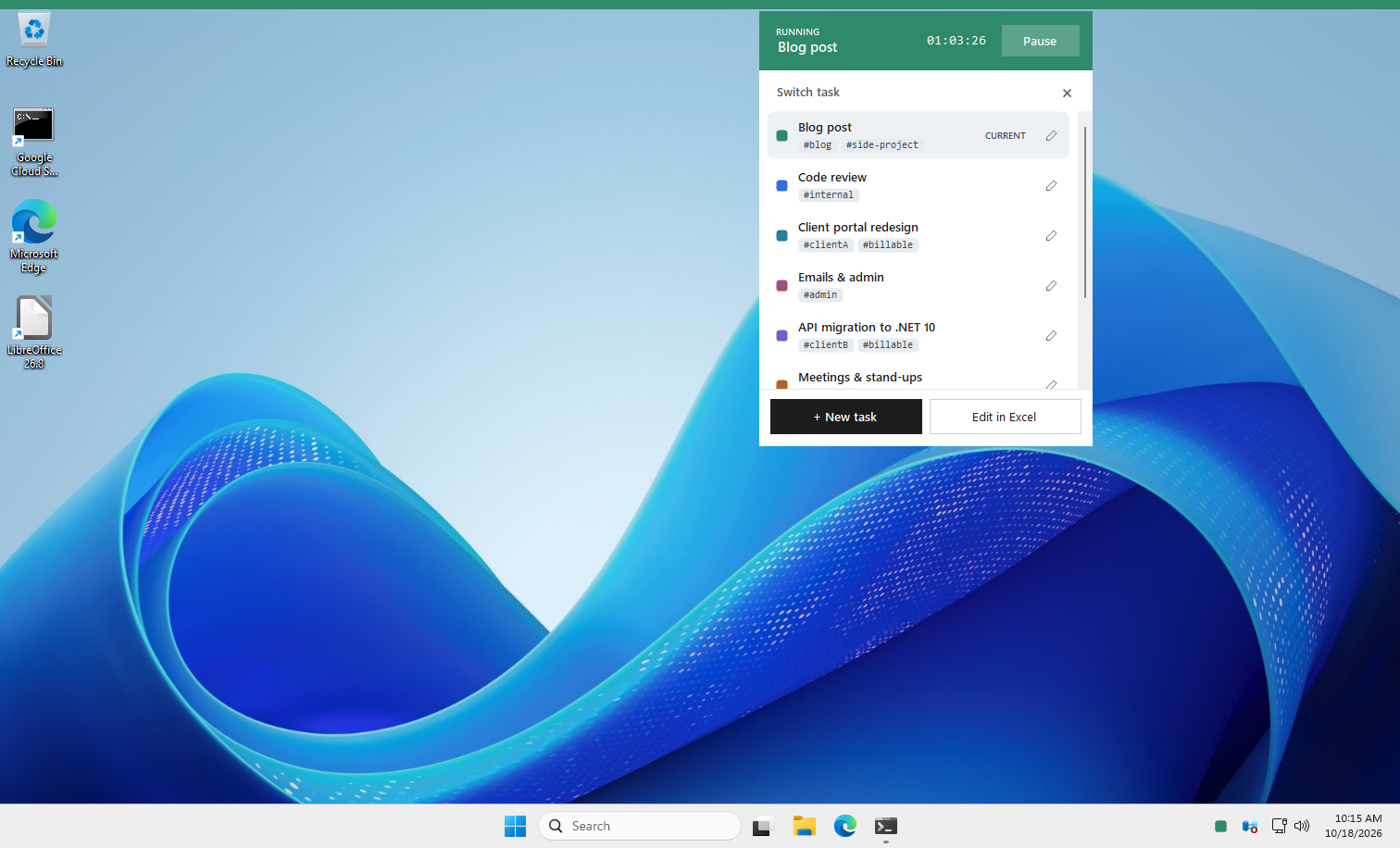Screen dimensions: 1400x848
Task: Open the Windows Start menu
Action: 515,826
